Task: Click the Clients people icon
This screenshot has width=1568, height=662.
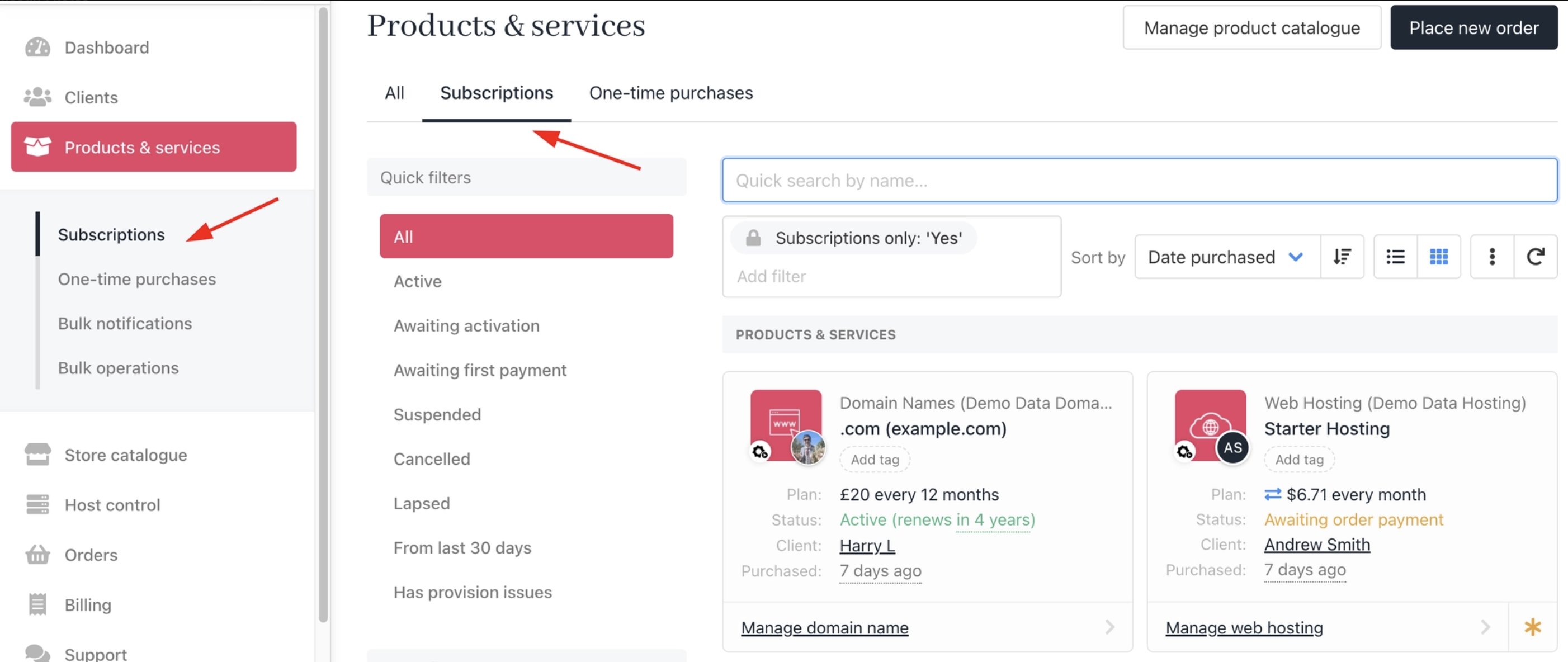Action: click(37, 97)
